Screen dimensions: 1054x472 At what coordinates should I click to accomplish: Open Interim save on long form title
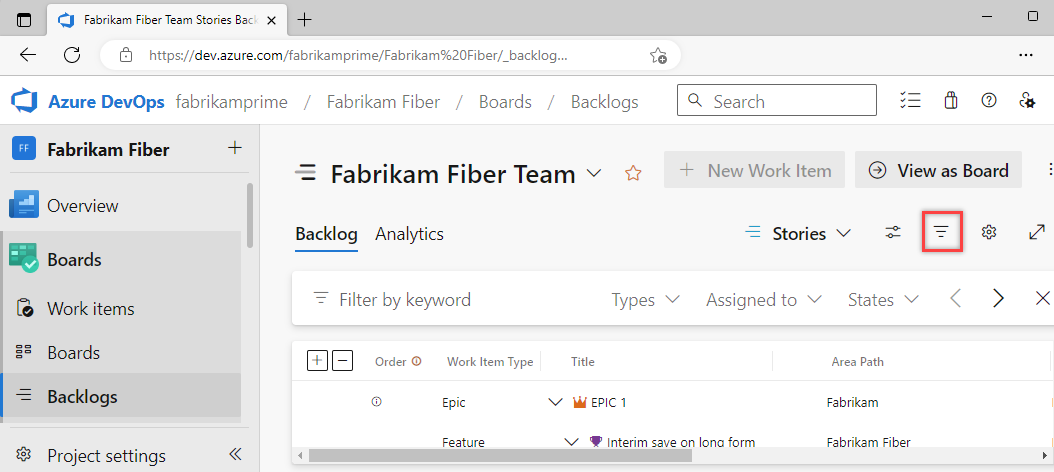point(680,442)
